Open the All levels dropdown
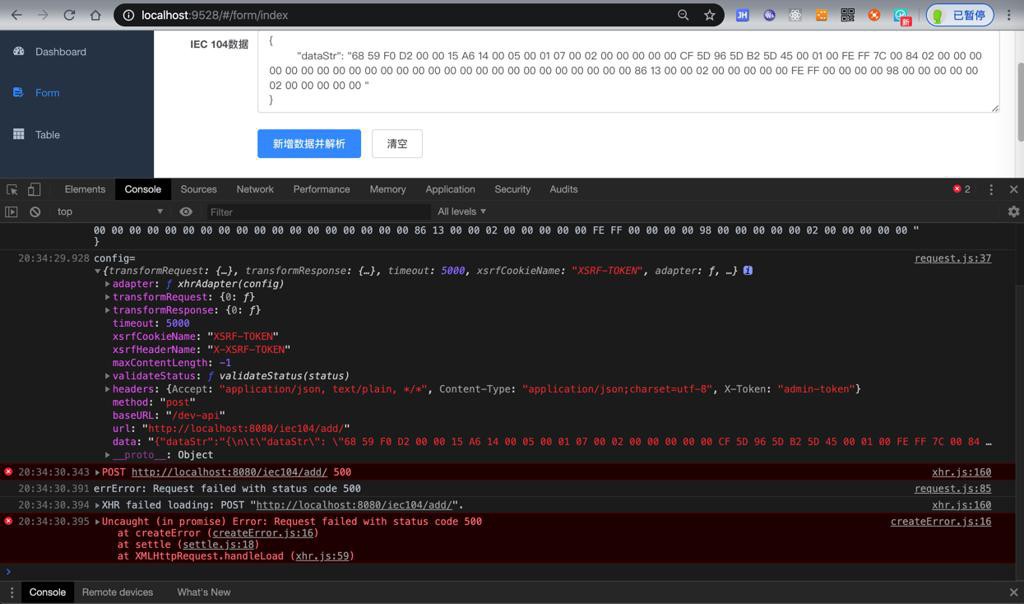The width and height of the screenshot is (1024, 604). (462, 212)
